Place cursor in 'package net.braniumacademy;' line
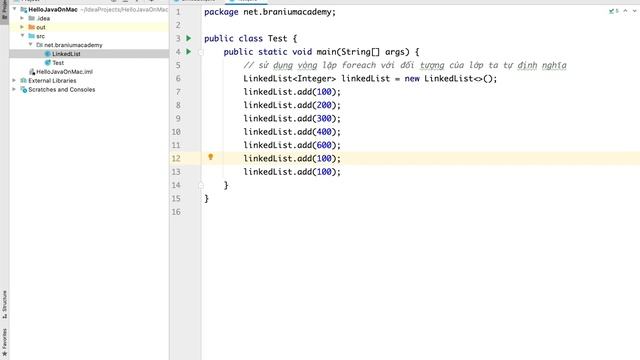Viewport: 640px width, 360px height. pyautogui.click(x=270, y=12)
